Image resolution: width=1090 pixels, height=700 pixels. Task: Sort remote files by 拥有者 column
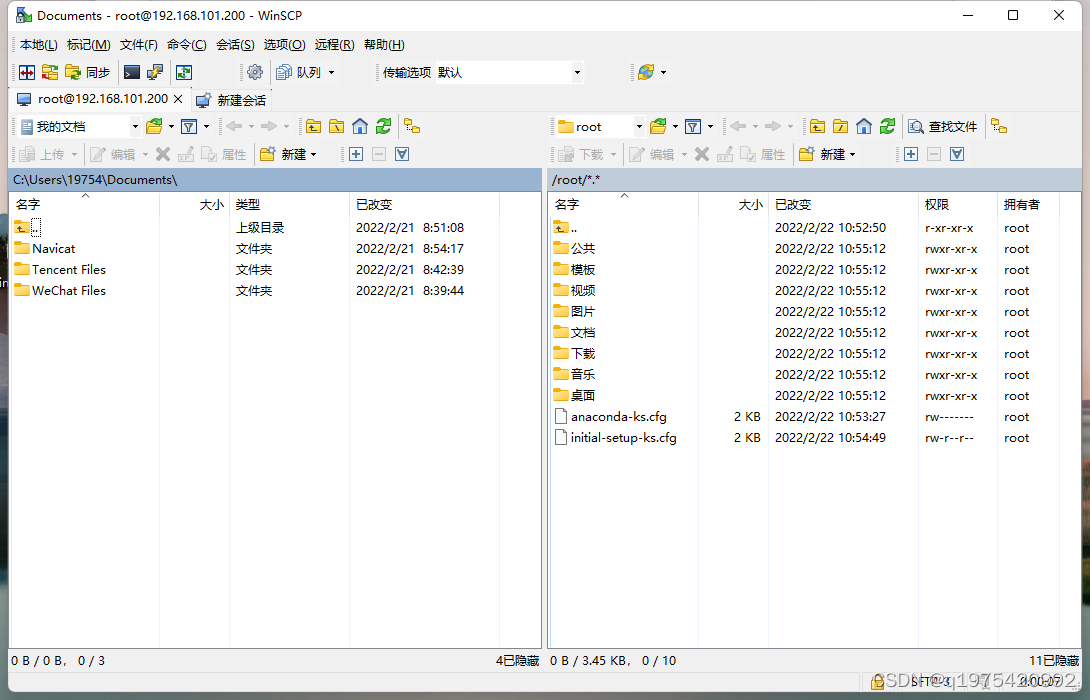(x=1028, y=204)
